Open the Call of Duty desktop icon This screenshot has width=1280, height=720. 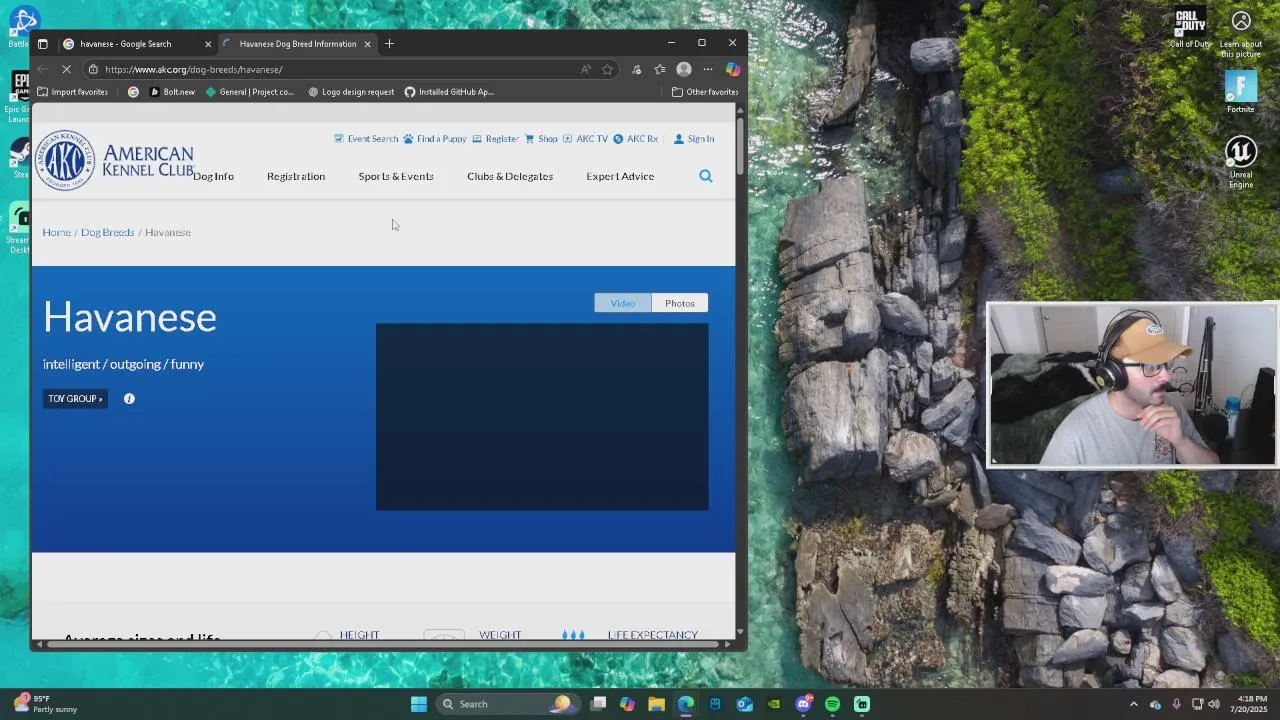(1190, 28)
